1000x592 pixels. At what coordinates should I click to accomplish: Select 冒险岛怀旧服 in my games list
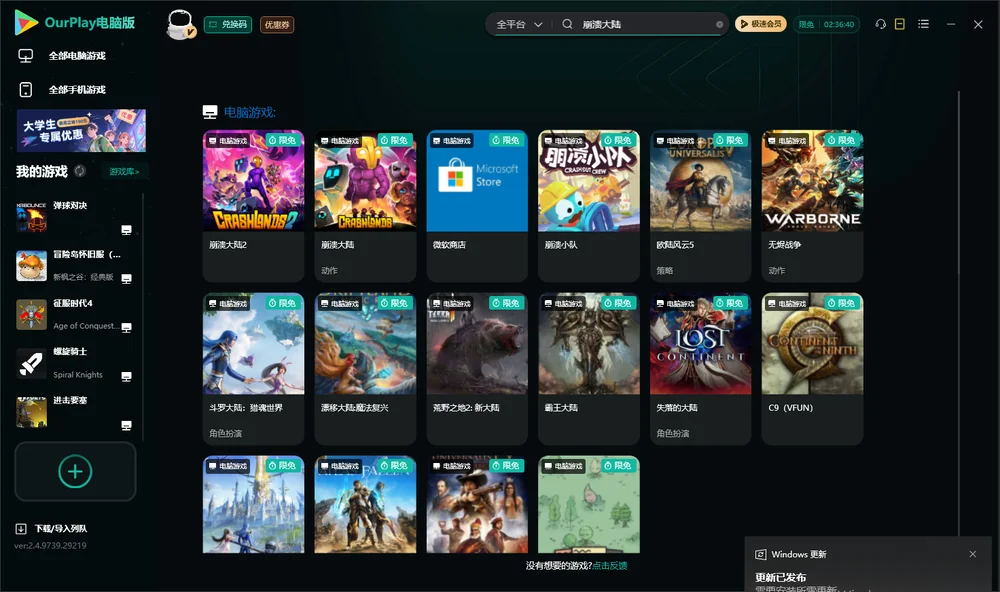75,266
